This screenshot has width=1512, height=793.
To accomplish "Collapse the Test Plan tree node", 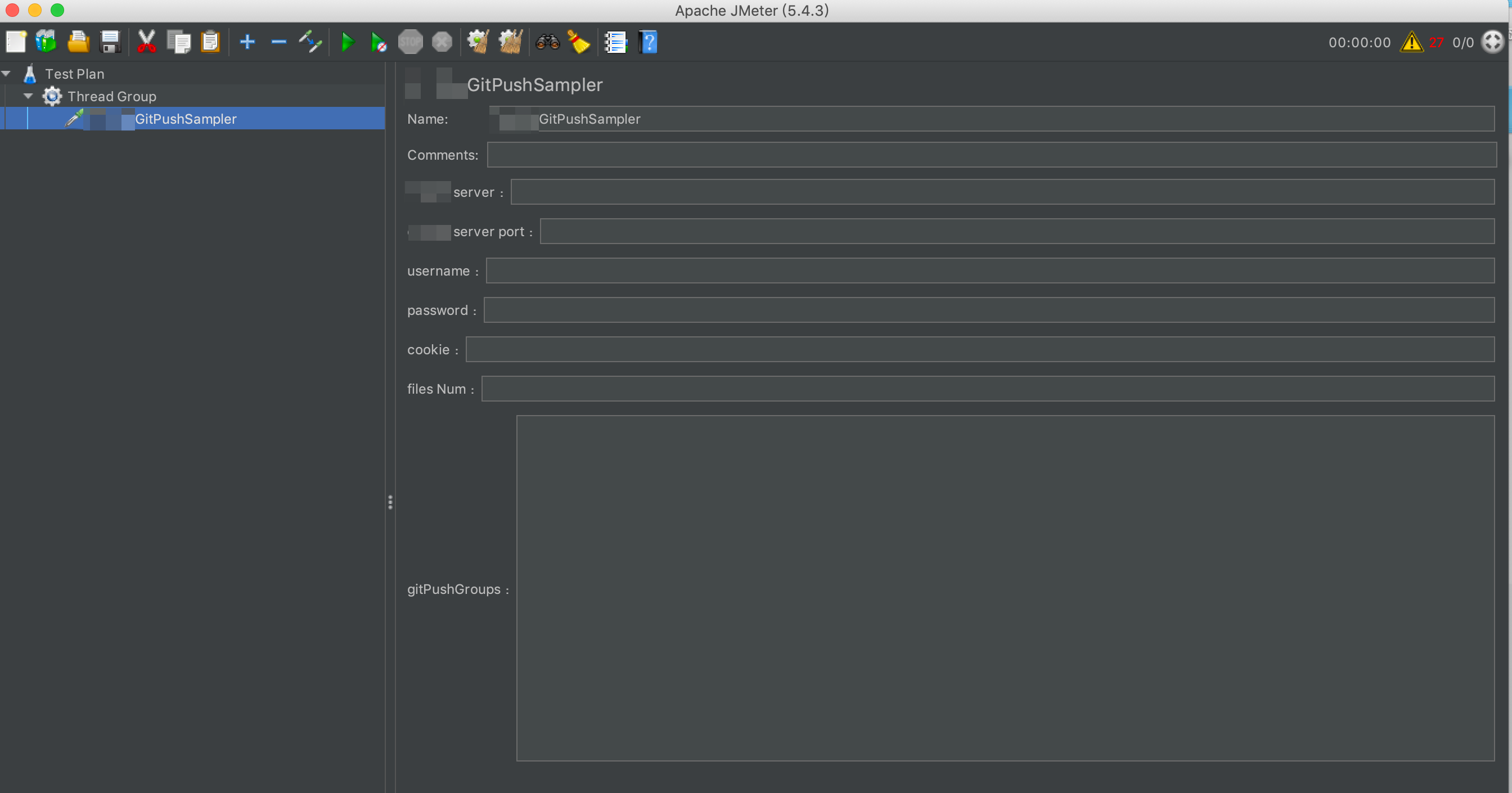I will pyautogui.click(x=6, y=74).
